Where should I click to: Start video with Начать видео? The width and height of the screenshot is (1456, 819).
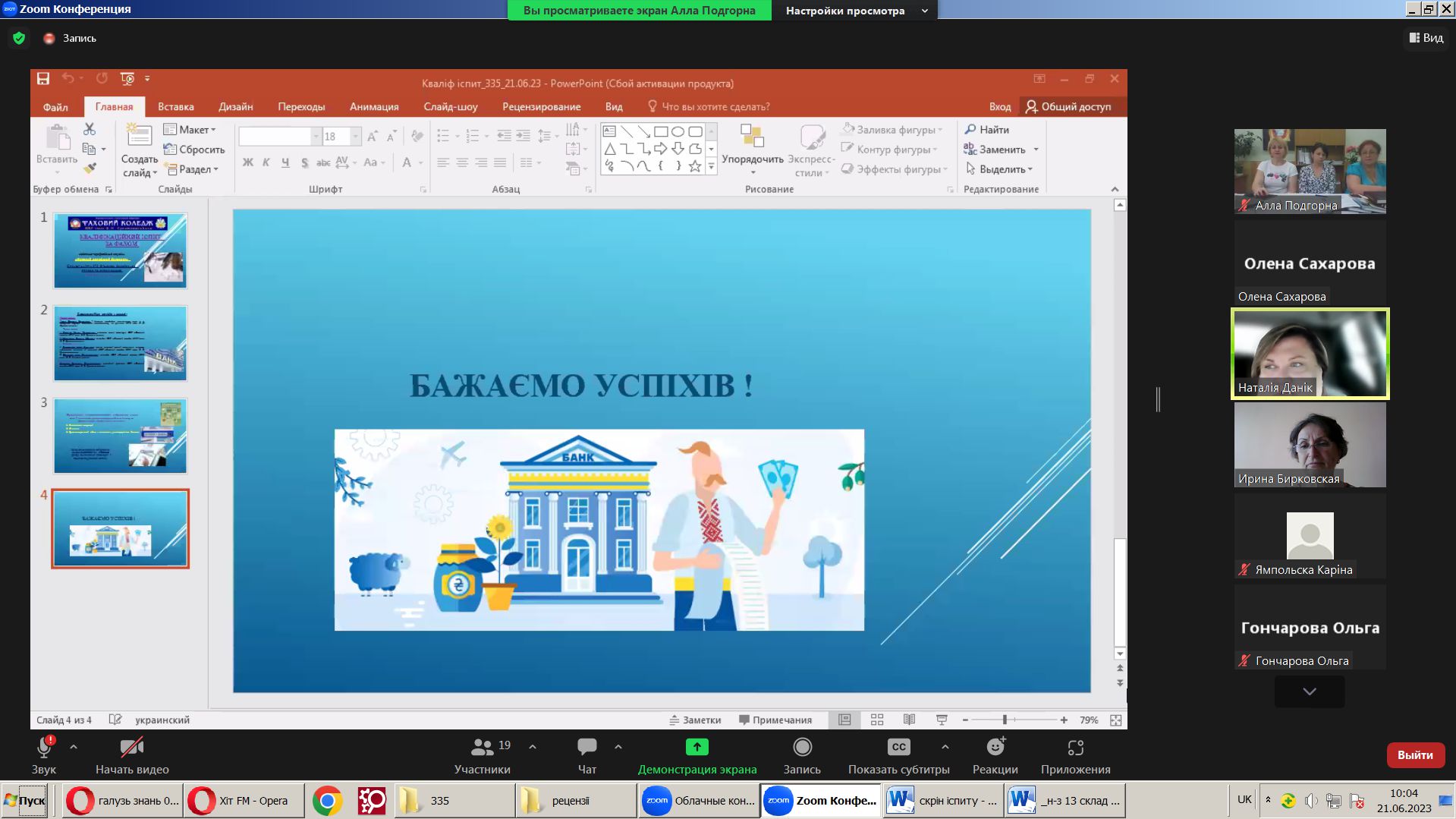coord(132,755)
